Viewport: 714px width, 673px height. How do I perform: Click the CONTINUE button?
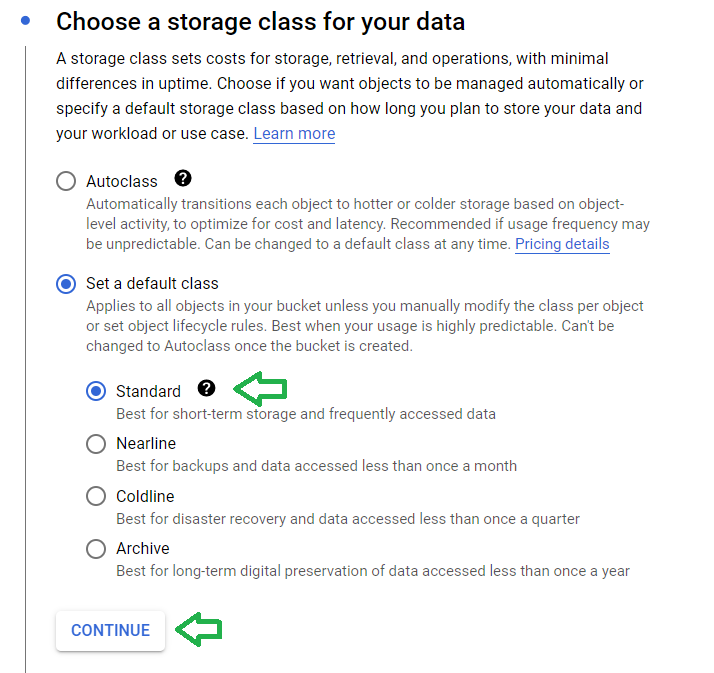(x=111, y=630)
